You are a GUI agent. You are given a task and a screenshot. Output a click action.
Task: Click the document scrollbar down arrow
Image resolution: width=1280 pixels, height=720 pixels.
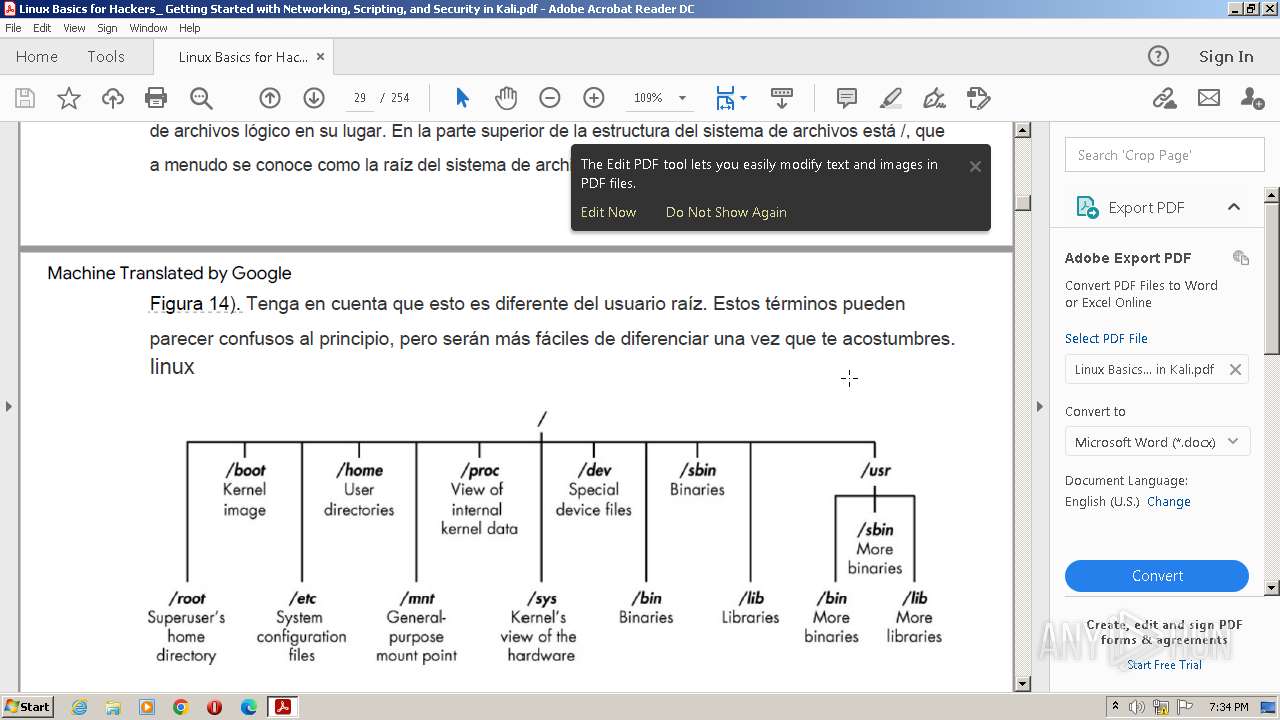point(1022,684)
